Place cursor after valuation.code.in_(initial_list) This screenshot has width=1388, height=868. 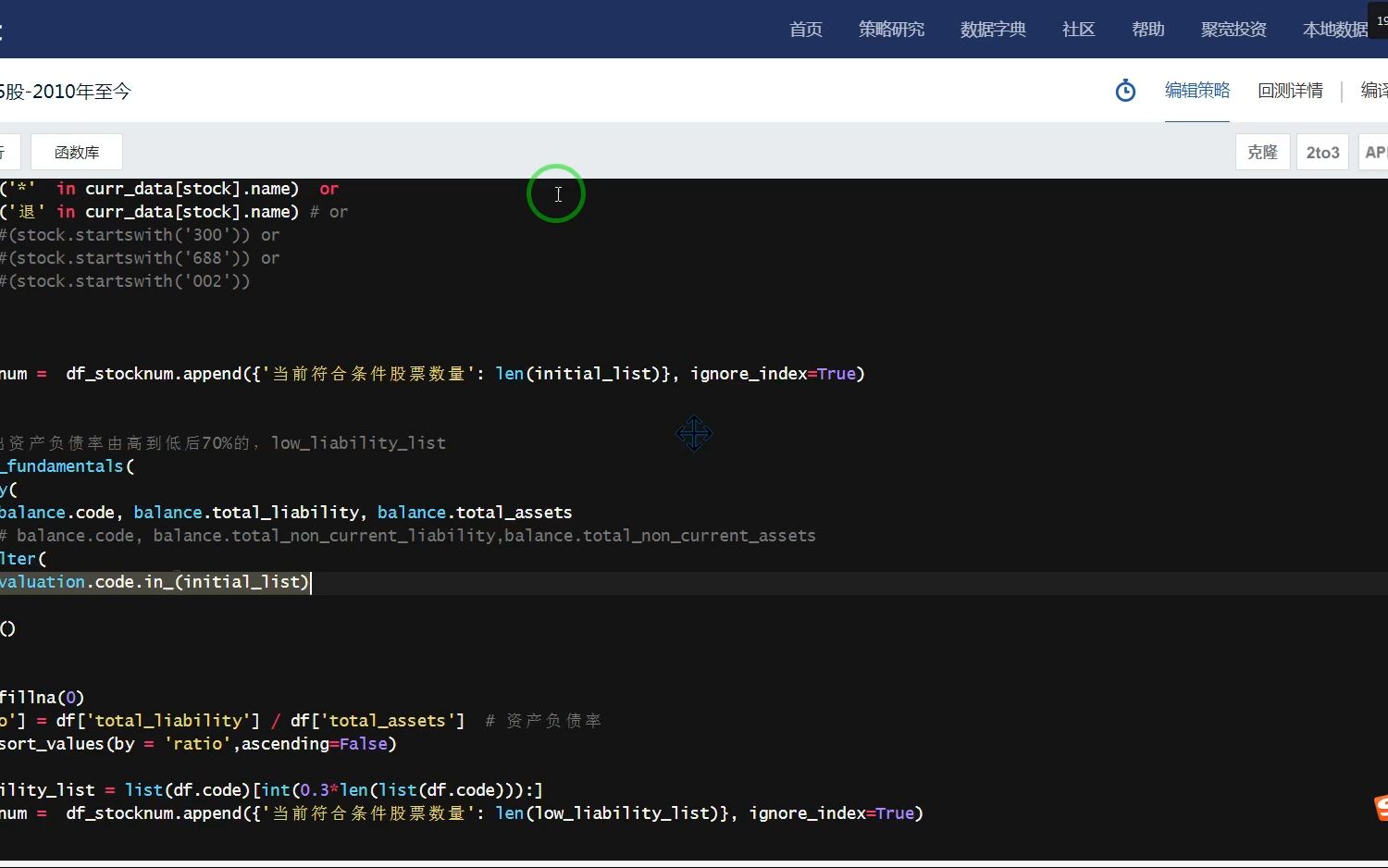click(x=310, y=582)
